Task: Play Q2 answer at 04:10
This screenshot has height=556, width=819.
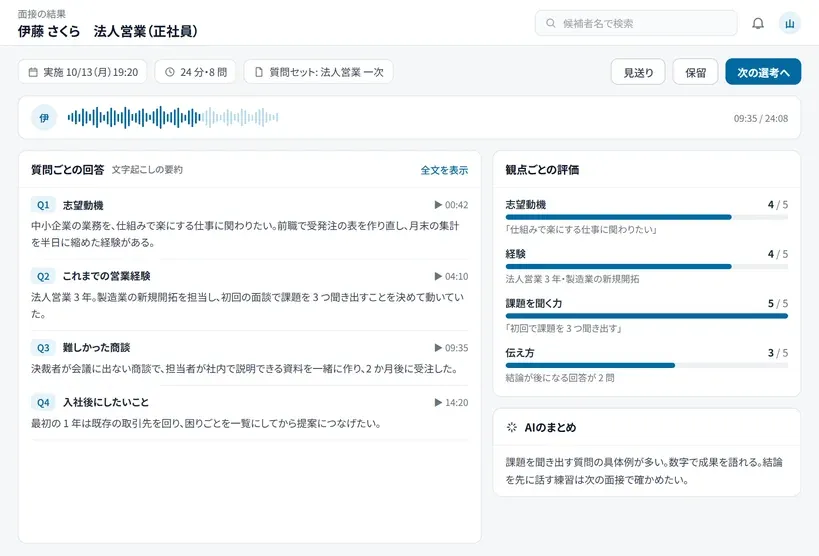Action: point(451,276)
